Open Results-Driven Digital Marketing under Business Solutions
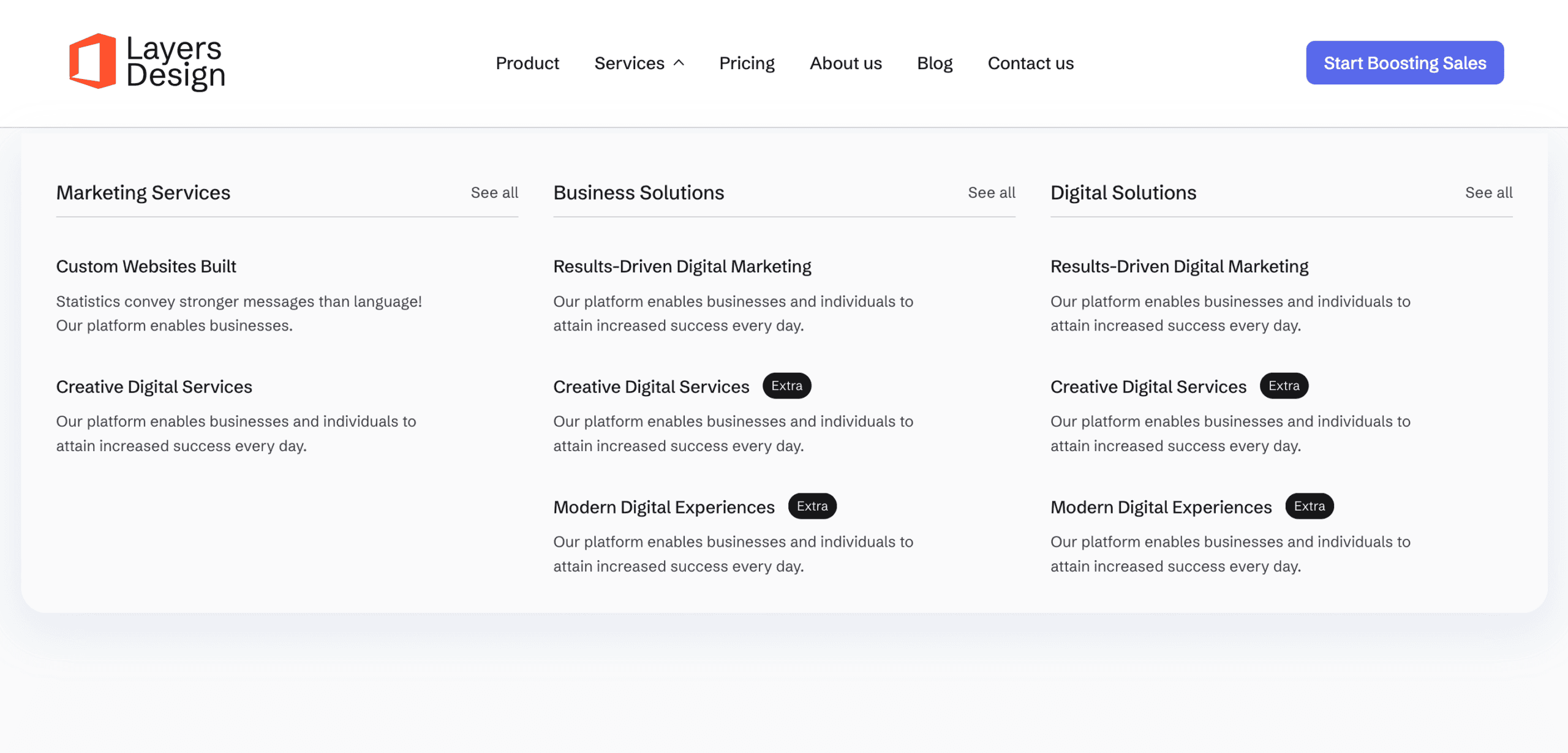 pos(682,266)
